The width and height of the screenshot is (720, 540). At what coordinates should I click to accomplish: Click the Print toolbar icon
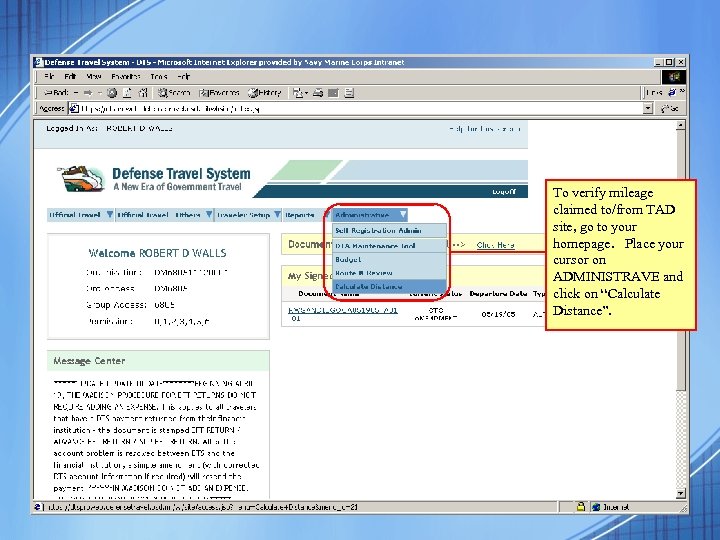(x=318, y=93)
